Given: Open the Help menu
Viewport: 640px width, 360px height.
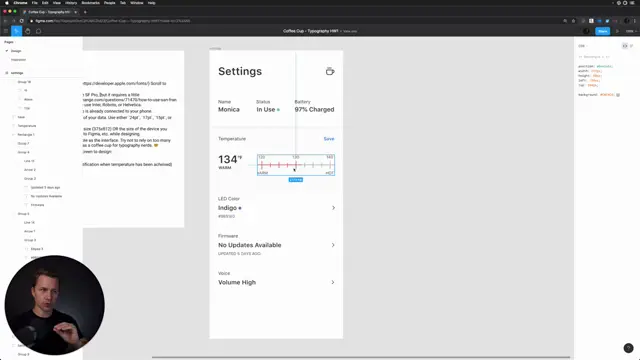Looking at the screenshot, I should pyautogui.click(x=151, y=3).
